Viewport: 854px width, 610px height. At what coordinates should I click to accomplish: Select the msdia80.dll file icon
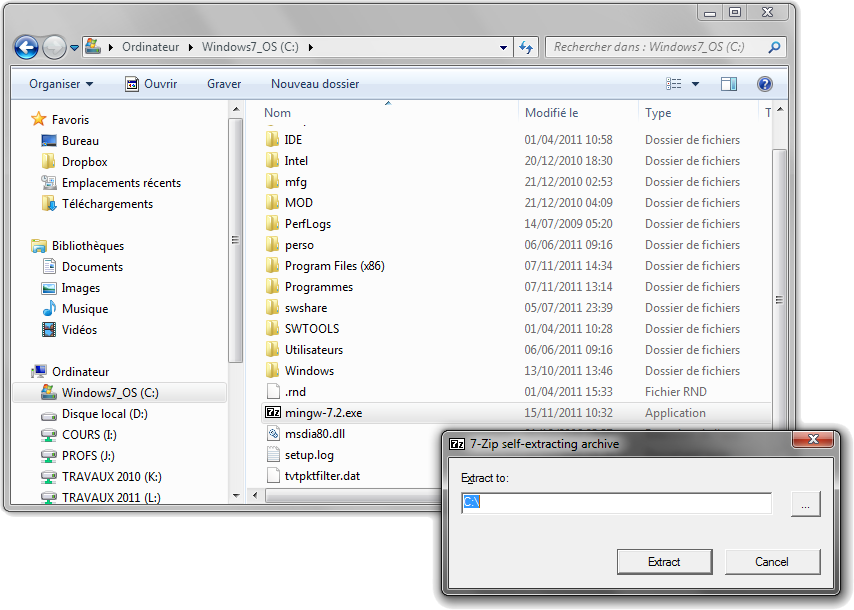pos(273,434)
